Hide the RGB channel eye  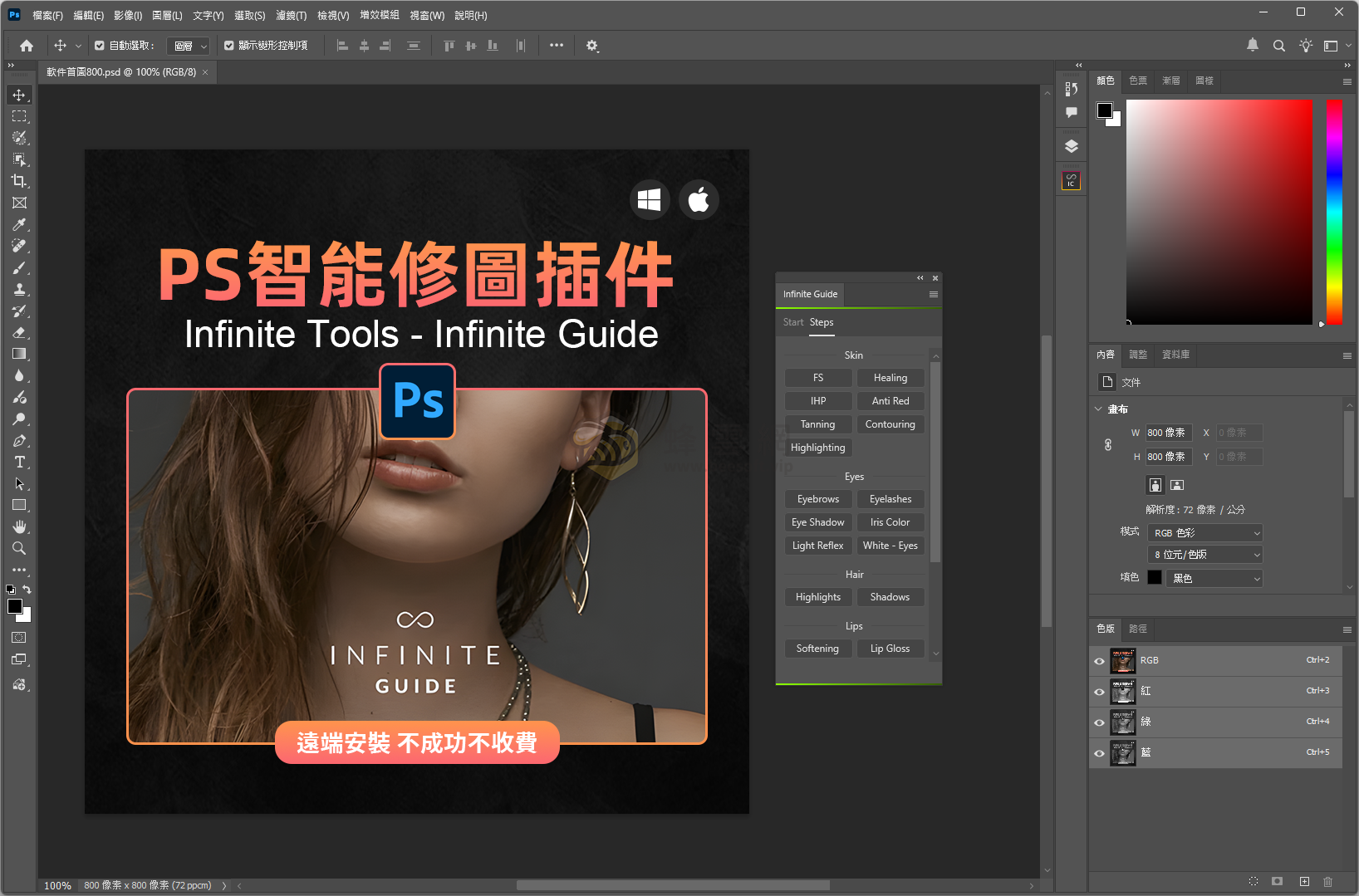coord(1099,661)
